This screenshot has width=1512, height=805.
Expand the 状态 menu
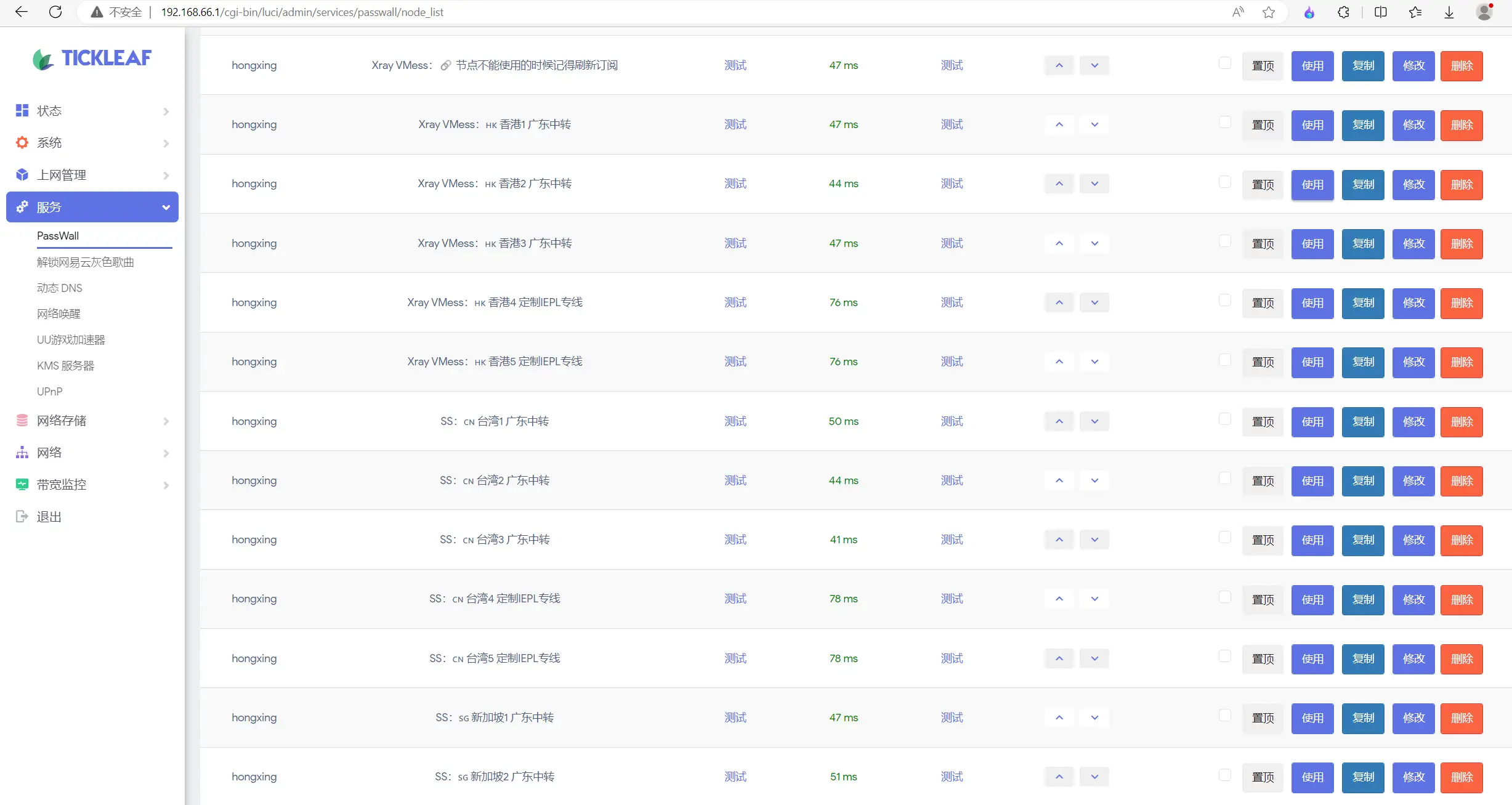tap(92, 111)
